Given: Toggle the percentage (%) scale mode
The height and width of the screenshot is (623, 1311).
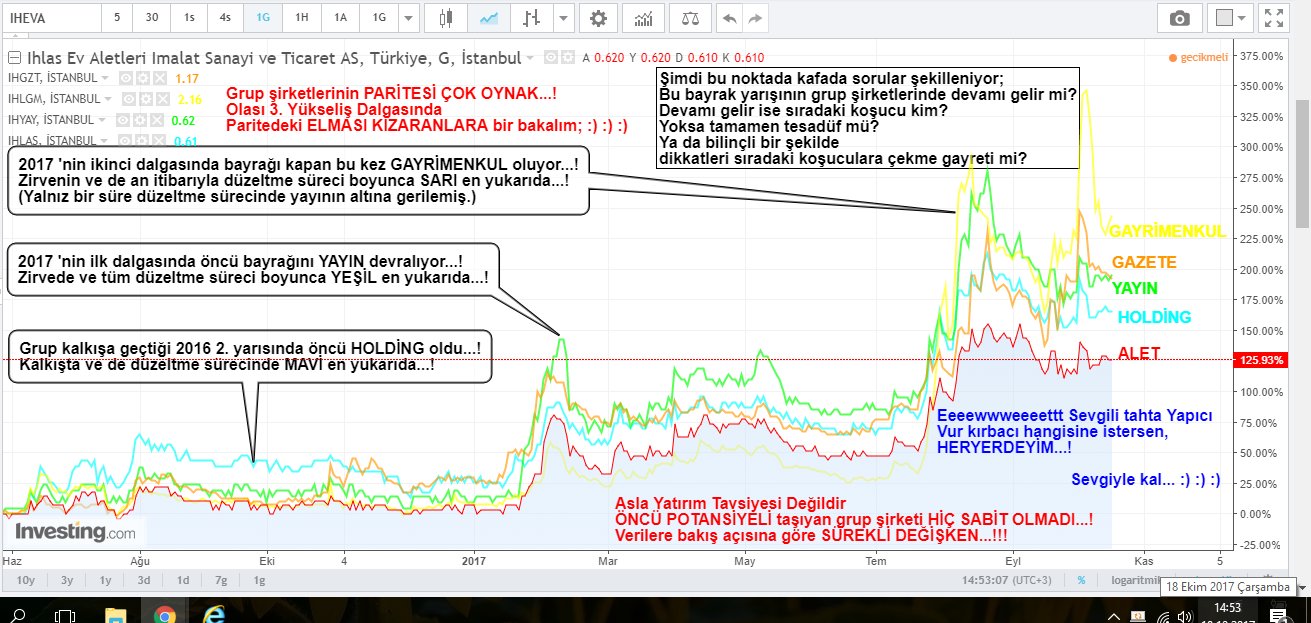Looking at the screenshot, I should click(1081, 580).
